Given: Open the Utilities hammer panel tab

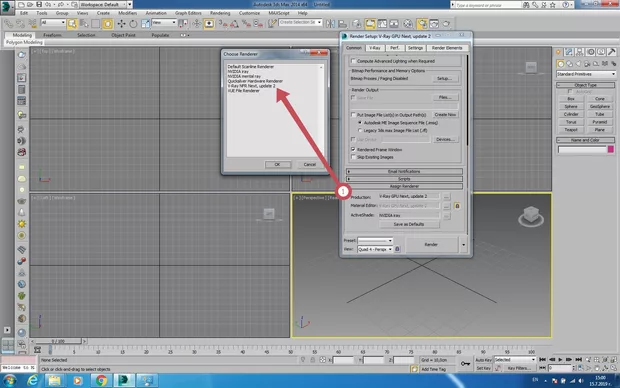Looking at the screenshot, I should pyautogui.click(x=611, y=52).
